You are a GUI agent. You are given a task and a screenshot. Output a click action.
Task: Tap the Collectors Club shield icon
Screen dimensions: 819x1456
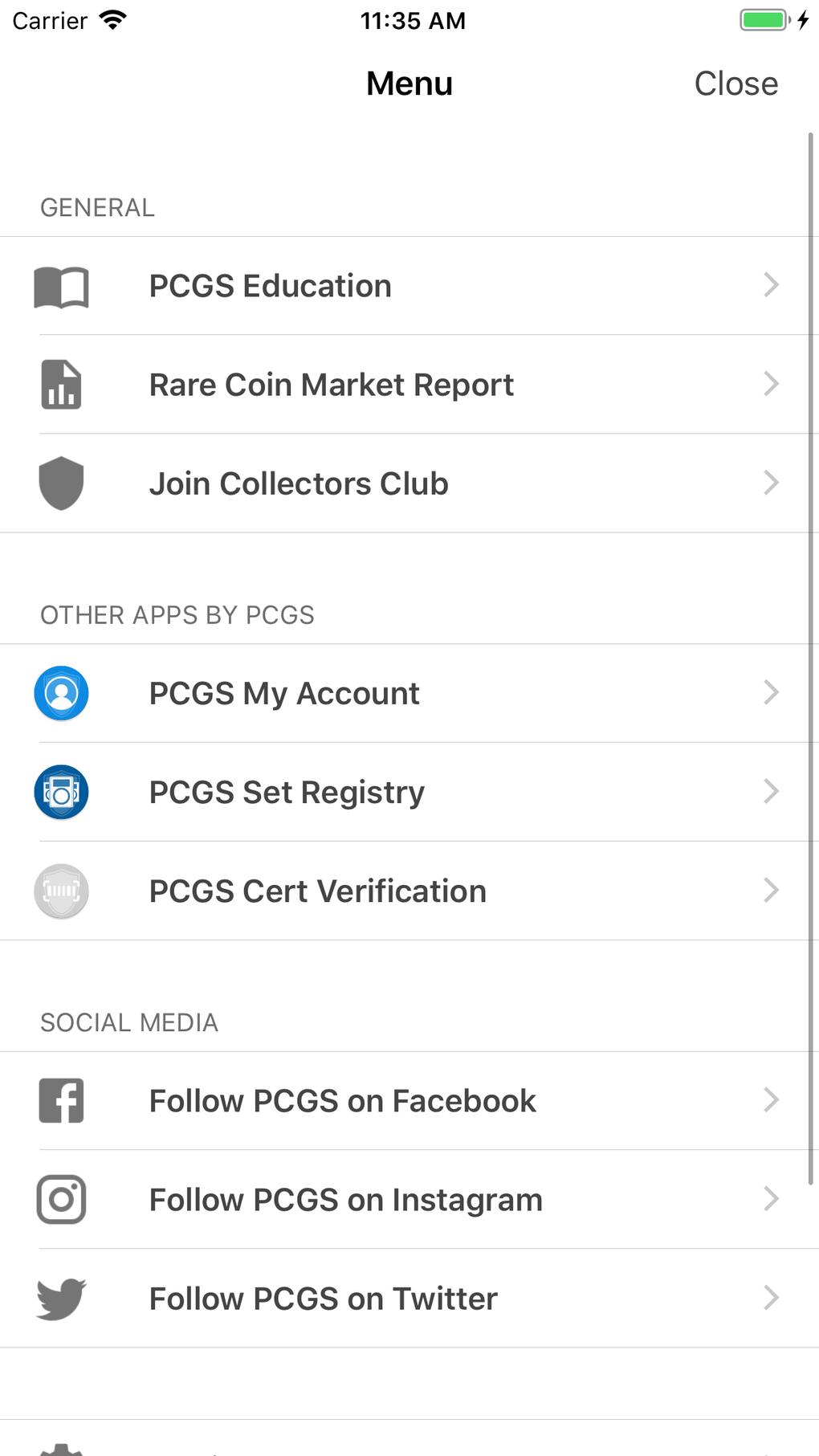(61, 483)
